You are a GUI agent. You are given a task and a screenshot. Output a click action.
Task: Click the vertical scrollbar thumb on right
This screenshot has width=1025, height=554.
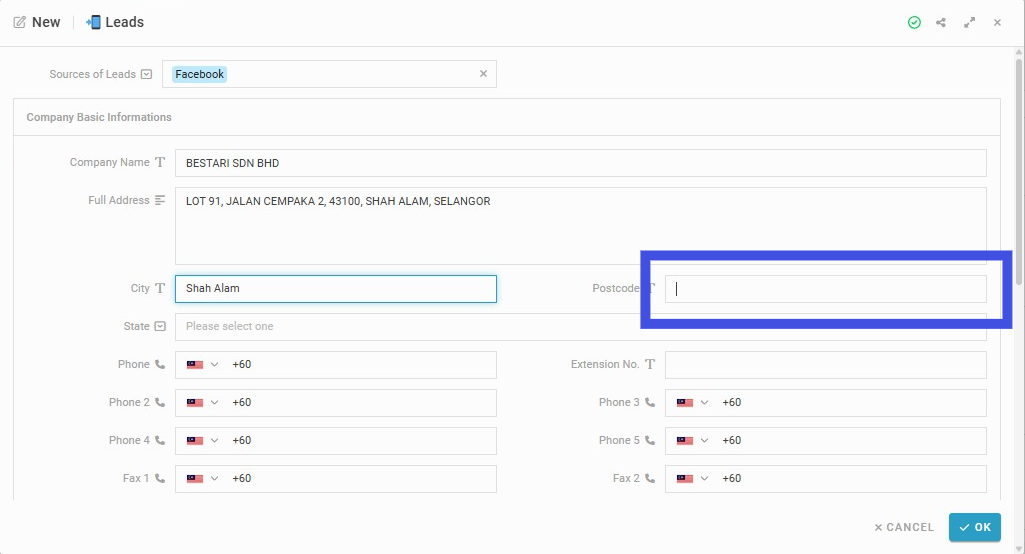point(1018,171)
